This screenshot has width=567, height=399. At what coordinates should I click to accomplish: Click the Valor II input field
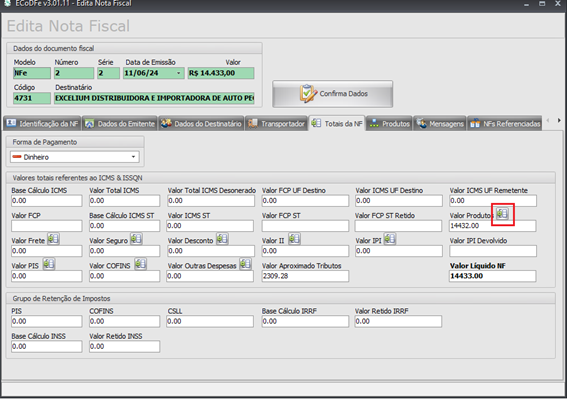click(305, 251)
